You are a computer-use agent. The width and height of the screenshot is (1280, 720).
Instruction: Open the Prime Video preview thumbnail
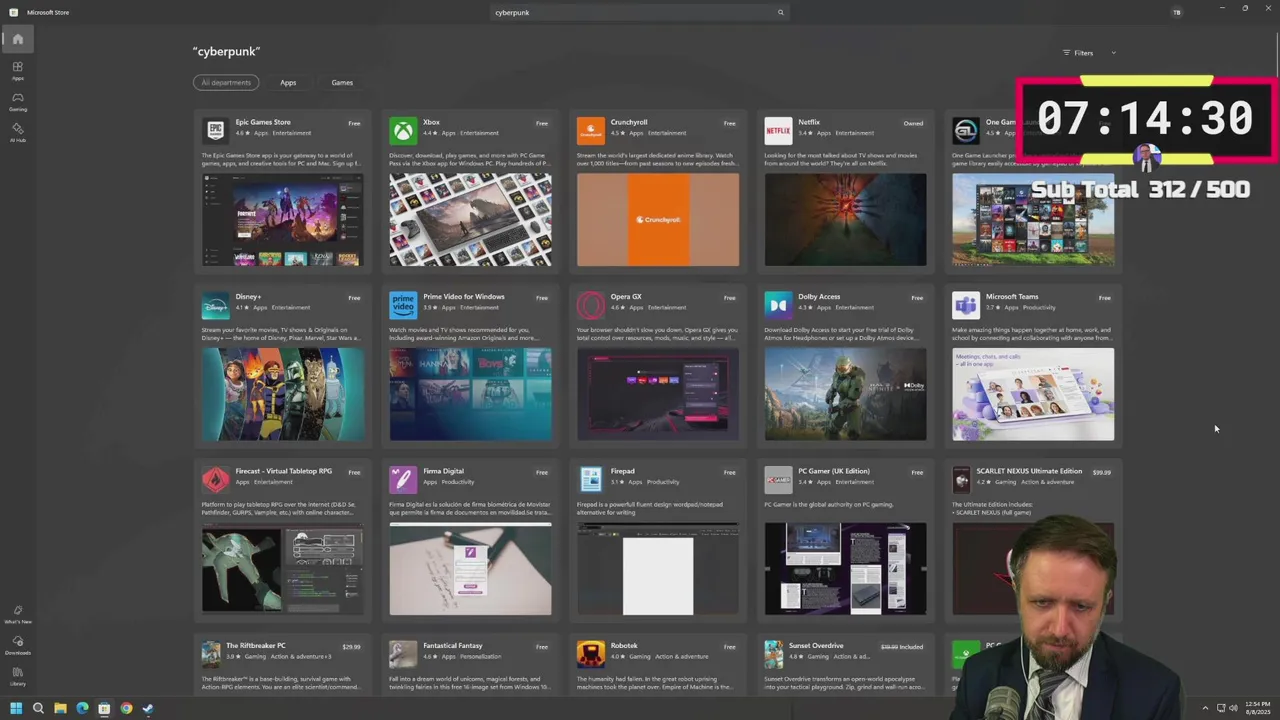coord(470,394)
